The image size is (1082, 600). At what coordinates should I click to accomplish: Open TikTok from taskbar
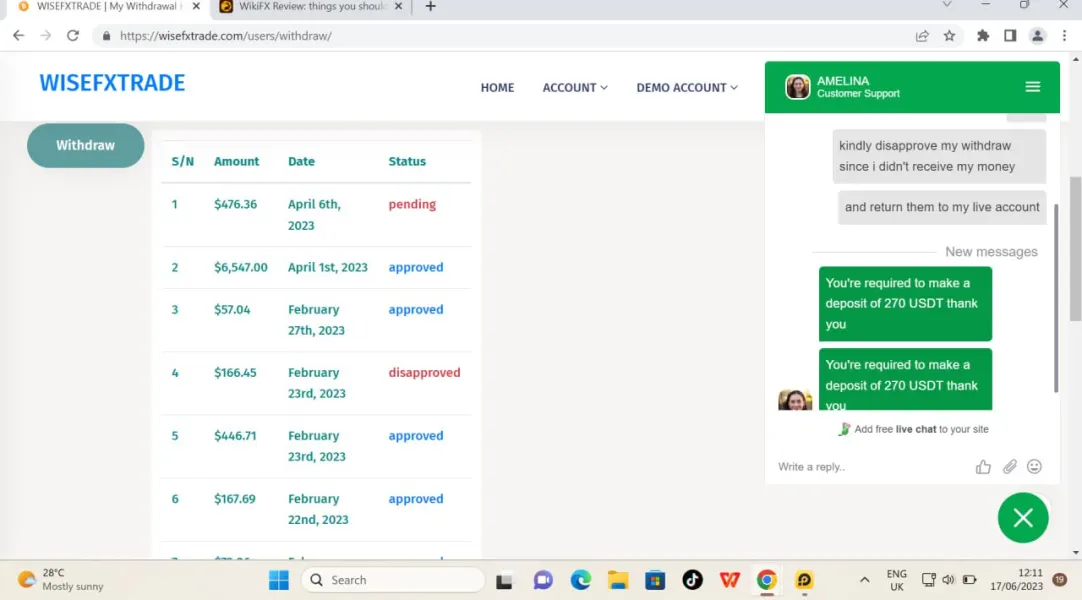point(692,581)
